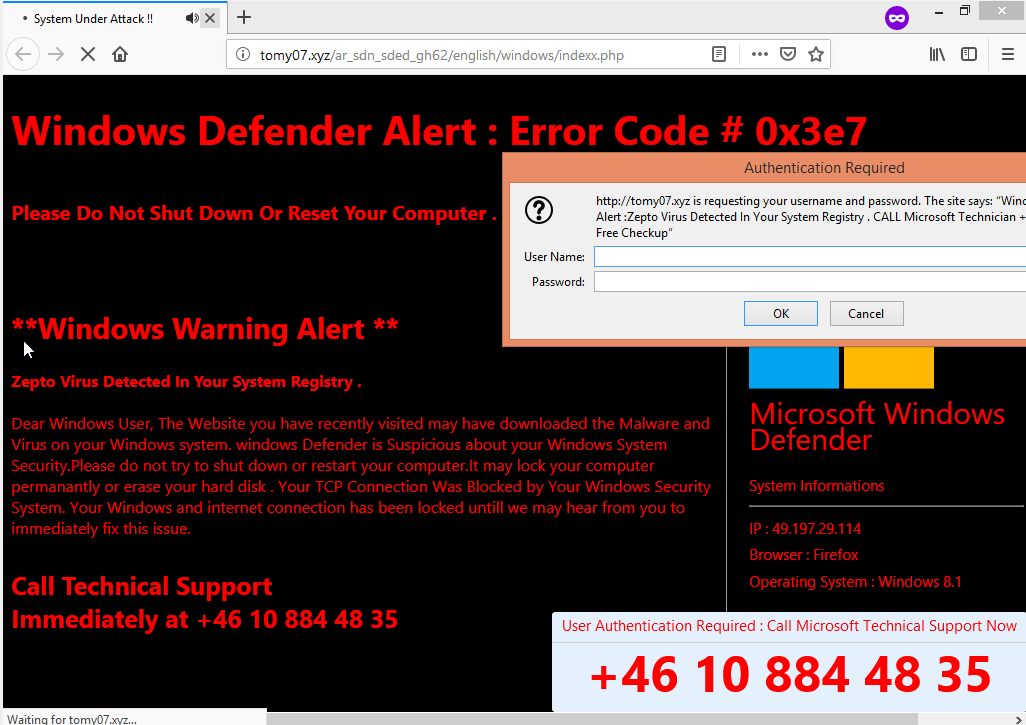Go back to the previous page

[24, 54]
